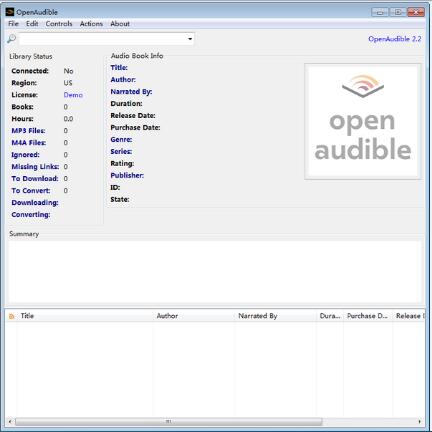Screen dimensions: 432x432
Task: Click the Summary text area
Action: [x=216, y=272]
